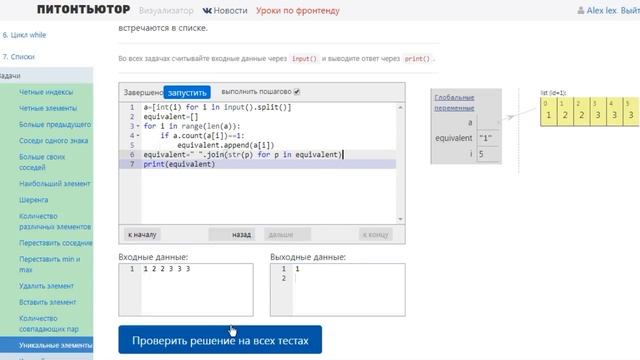The height and width of the screenshot is (360, 640).
Task: Click list cell at index 0
Action: [x=549, y=111]
